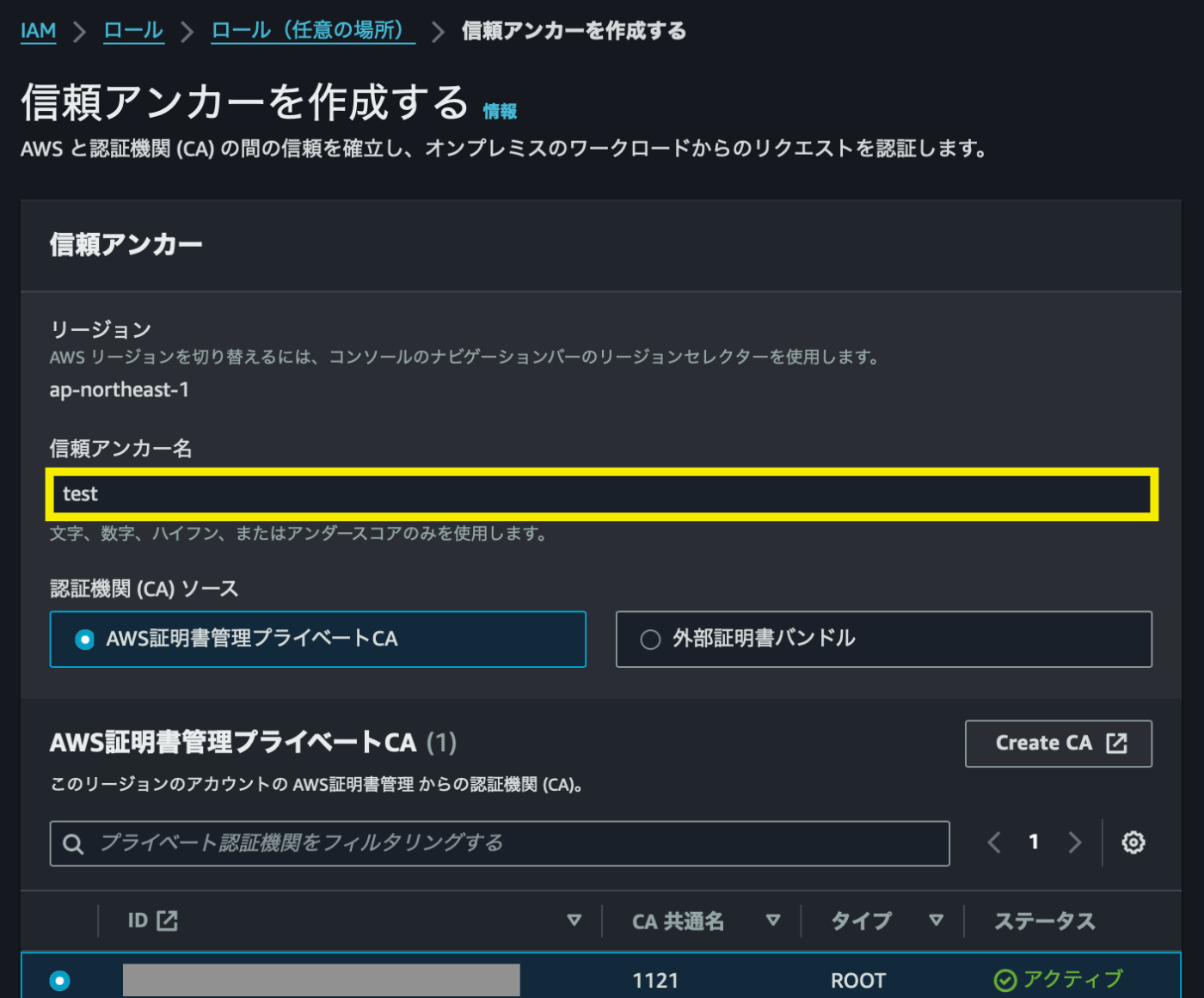This screenshot has height=998, width=1204.
Task: Open the ロール（任意の場所） breadcrumb link
Action: (313, 31)
